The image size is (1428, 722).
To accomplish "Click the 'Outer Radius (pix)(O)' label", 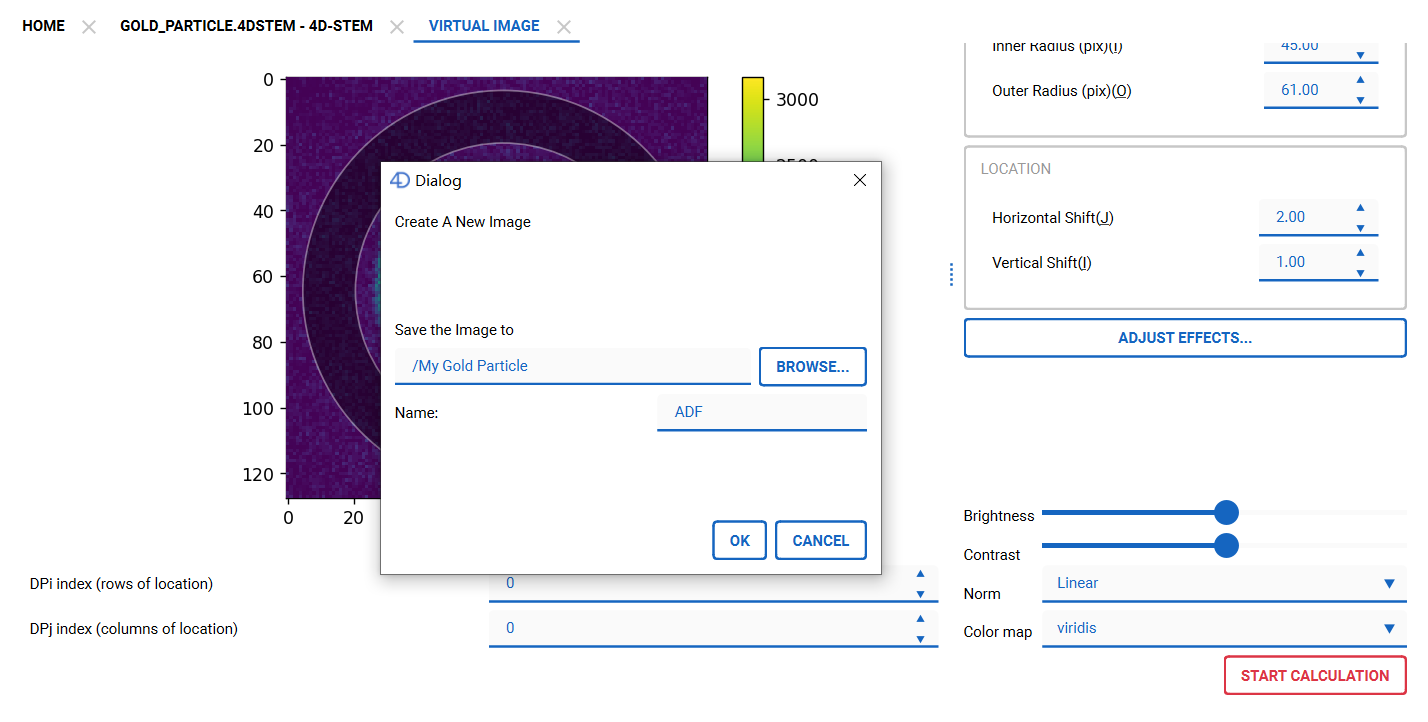I will (1062, 91).
